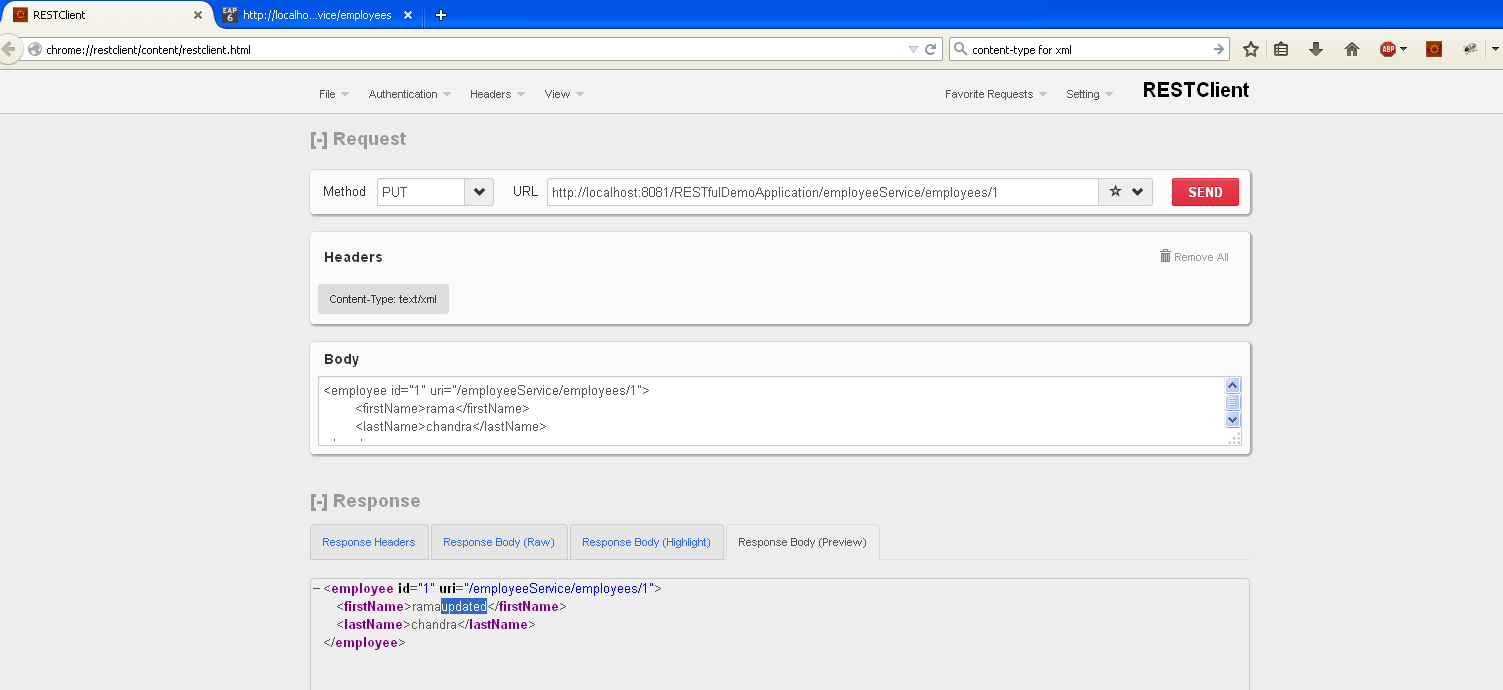1503x690 pixels.
Task: Open a new browser tab with the plus
Action: coord(440,15)
